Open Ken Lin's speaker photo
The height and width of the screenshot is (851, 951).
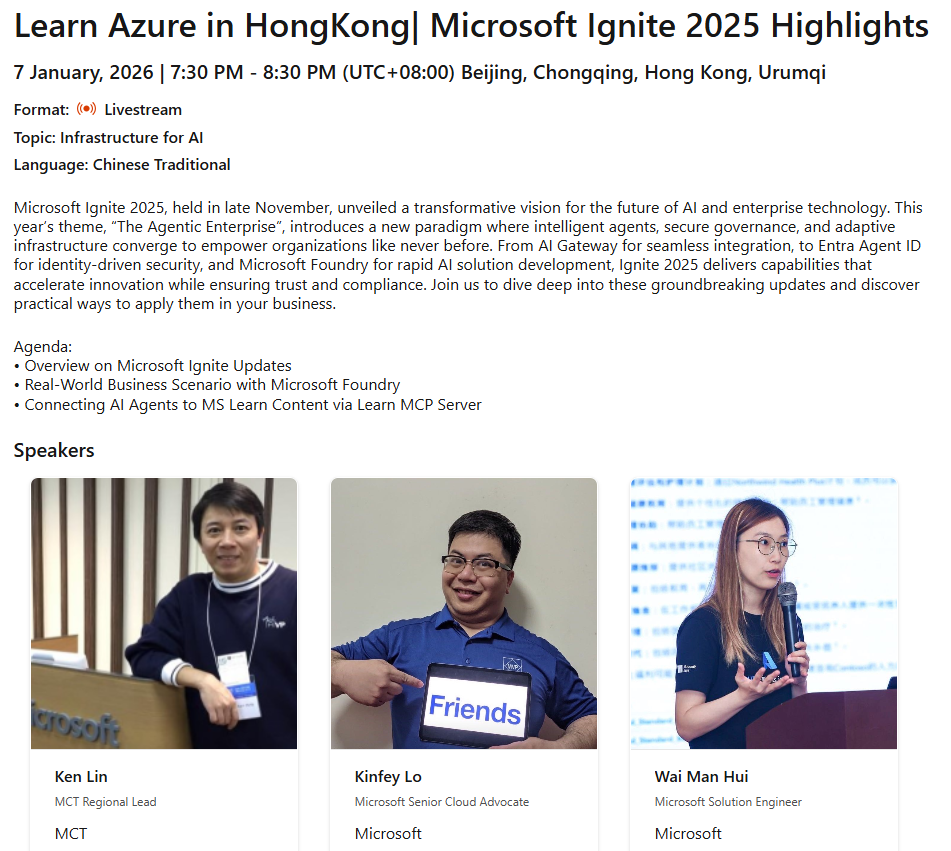pos(164,613)
